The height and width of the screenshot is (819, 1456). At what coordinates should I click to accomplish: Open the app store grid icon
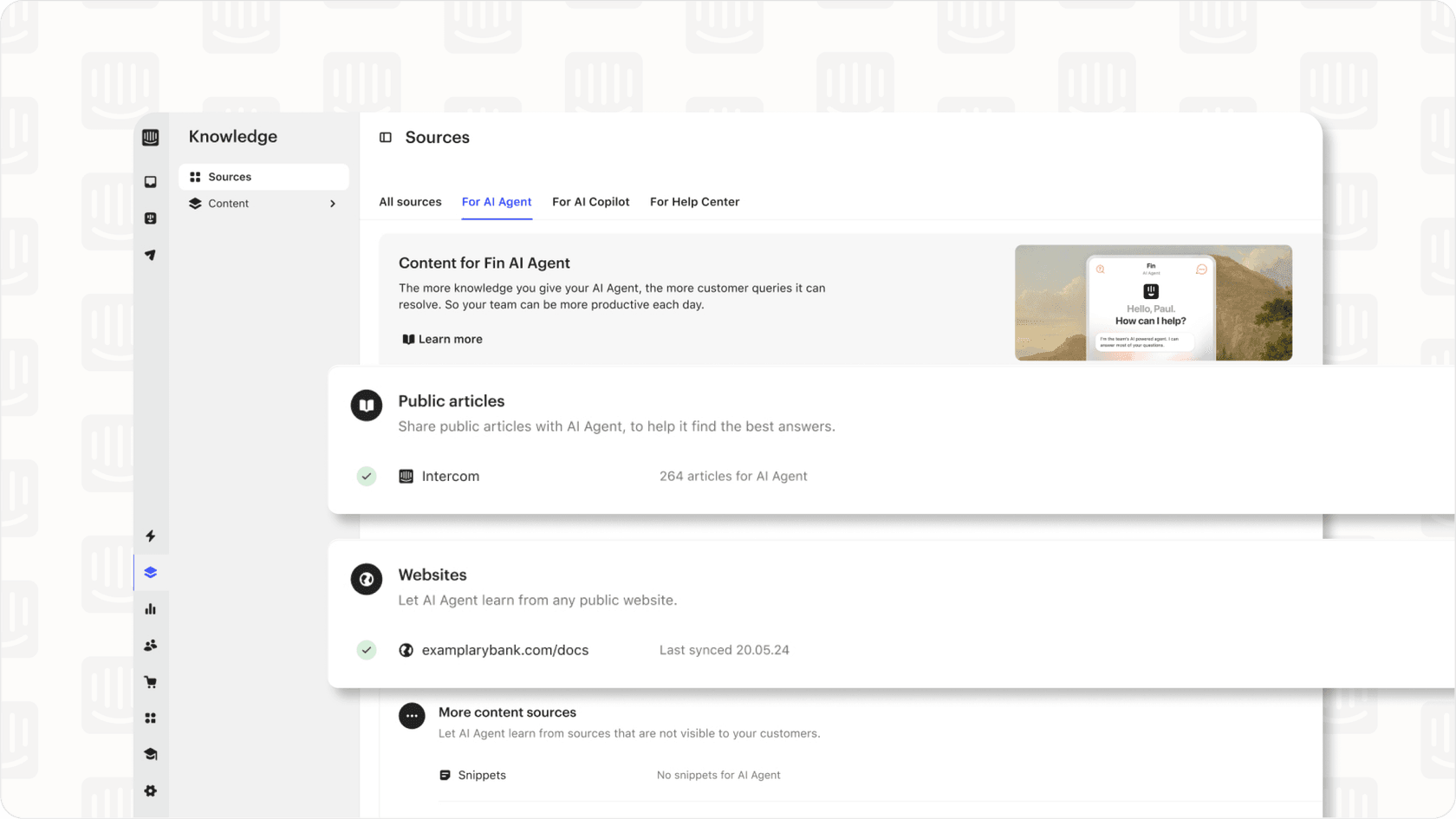(151, 718)
